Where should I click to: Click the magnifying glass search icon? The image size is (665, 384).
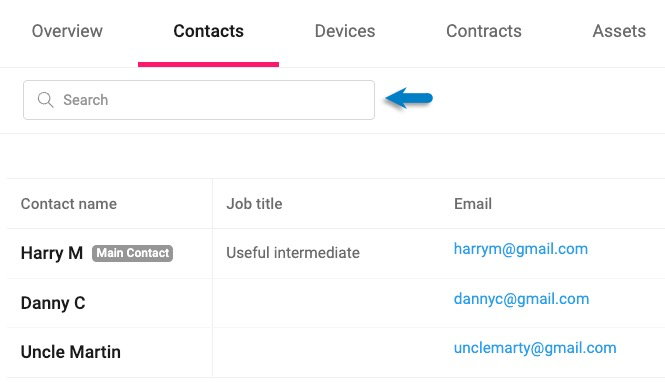pyautogui.click(x=45, y=100)
